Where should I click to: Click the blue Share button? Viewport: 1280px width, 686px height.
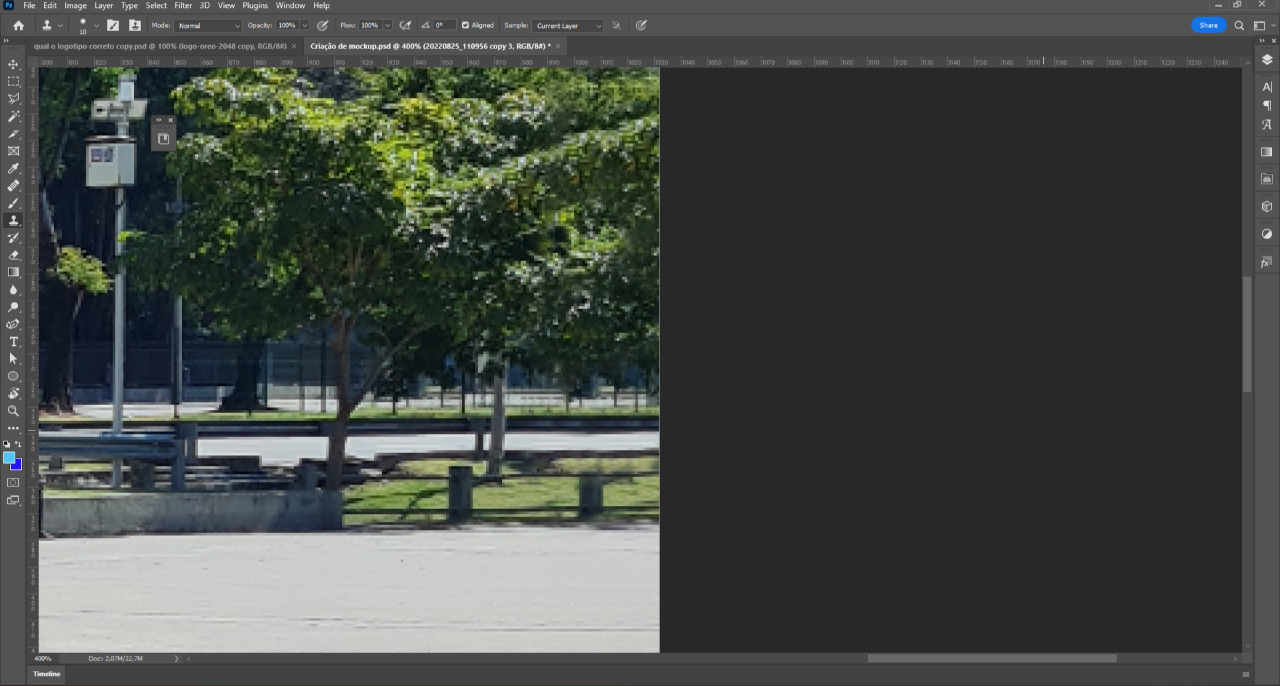point(1208,25)
